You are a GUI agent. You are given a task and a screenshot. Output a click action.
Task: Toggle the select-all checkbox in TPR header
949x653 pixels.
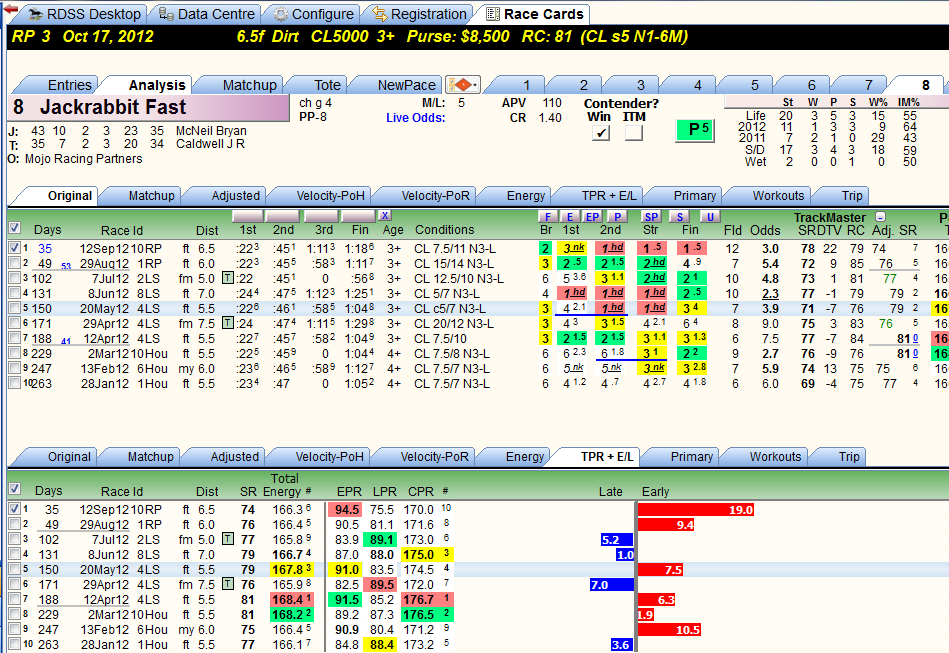[15, 488]
